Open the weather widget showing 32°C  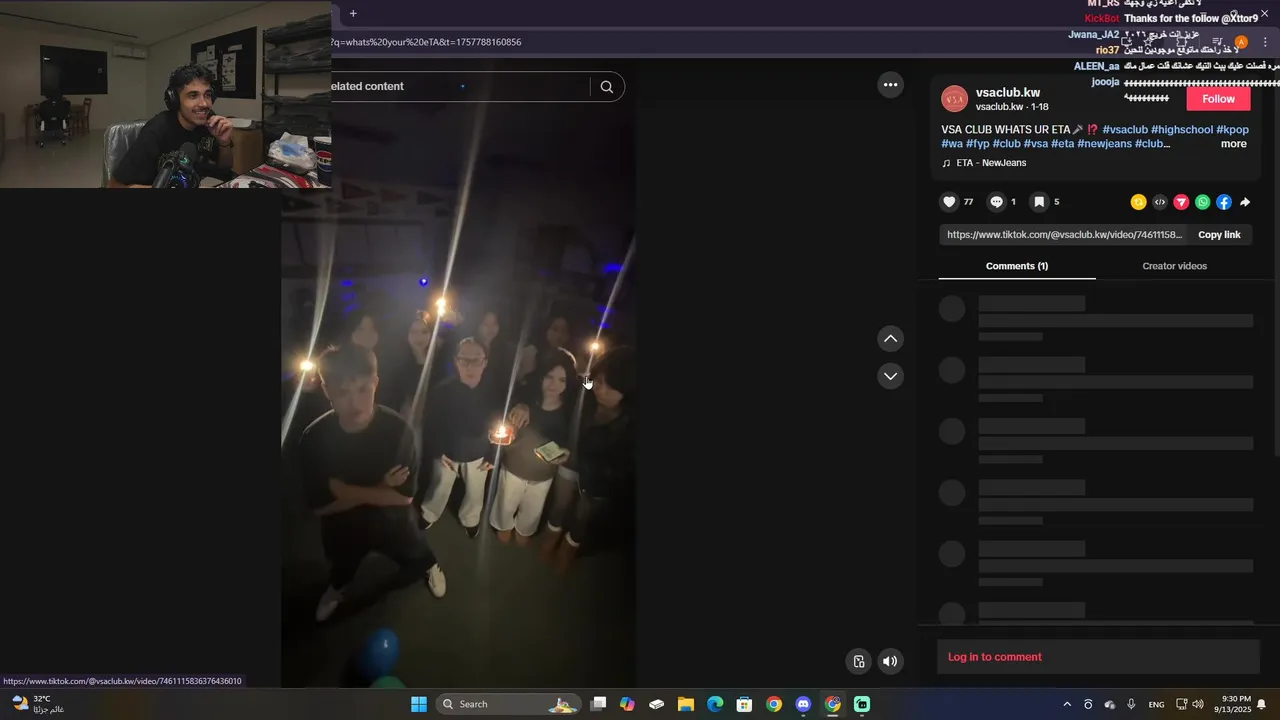(x=38, y=704)
